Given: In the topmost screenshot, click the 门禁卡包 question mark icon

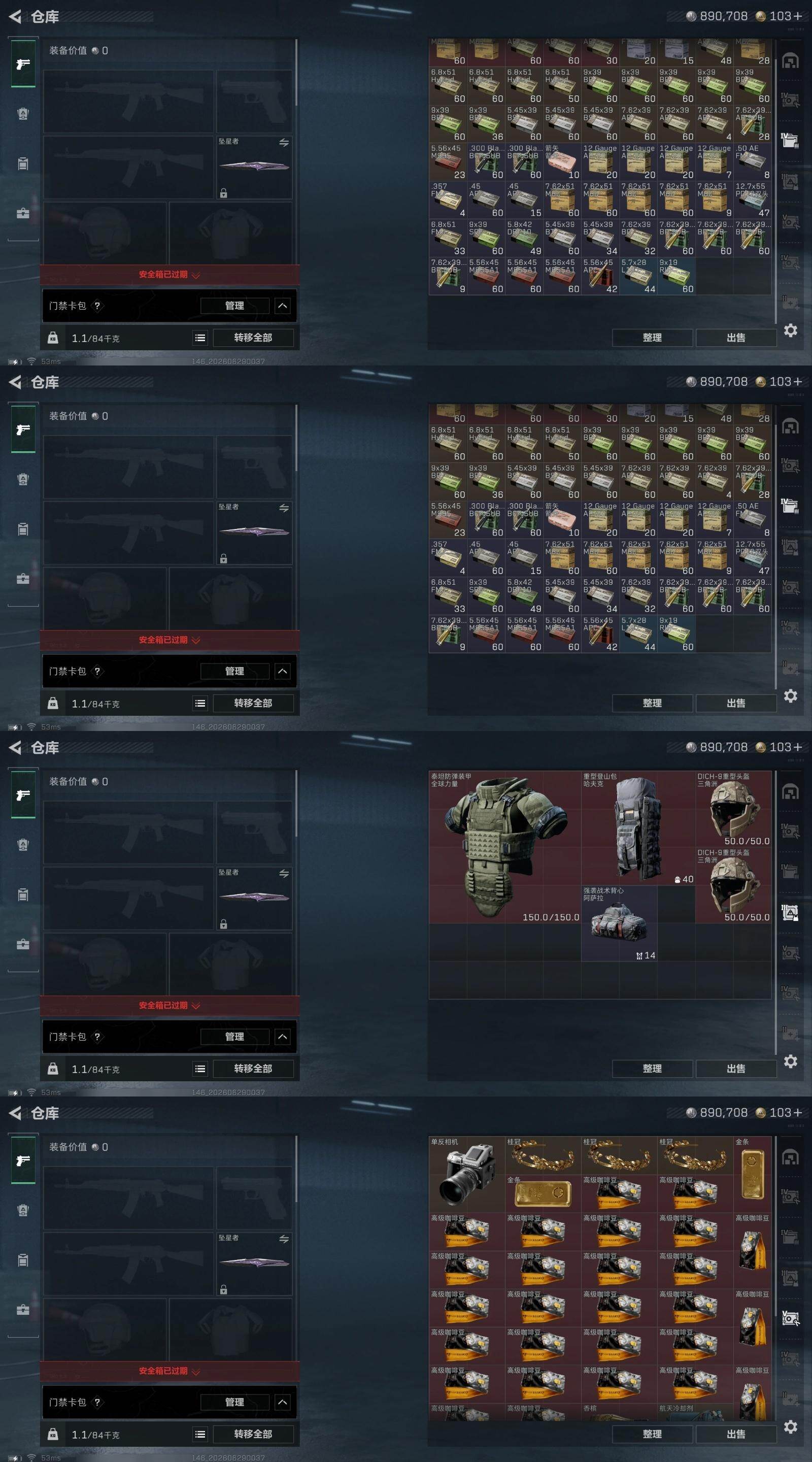Looking at the screenshot, I should (97, 306).
